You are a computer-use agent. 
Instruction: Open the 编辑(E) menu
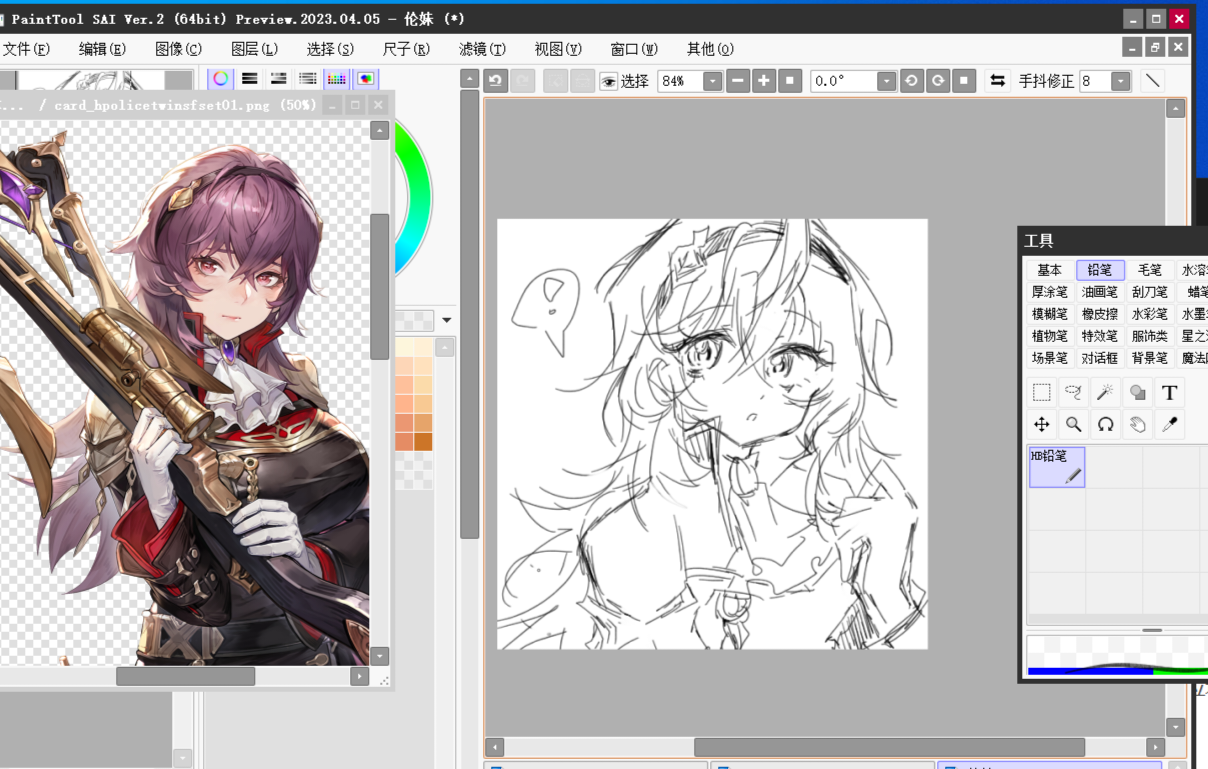pyautogui.click(x=102, y=48)
